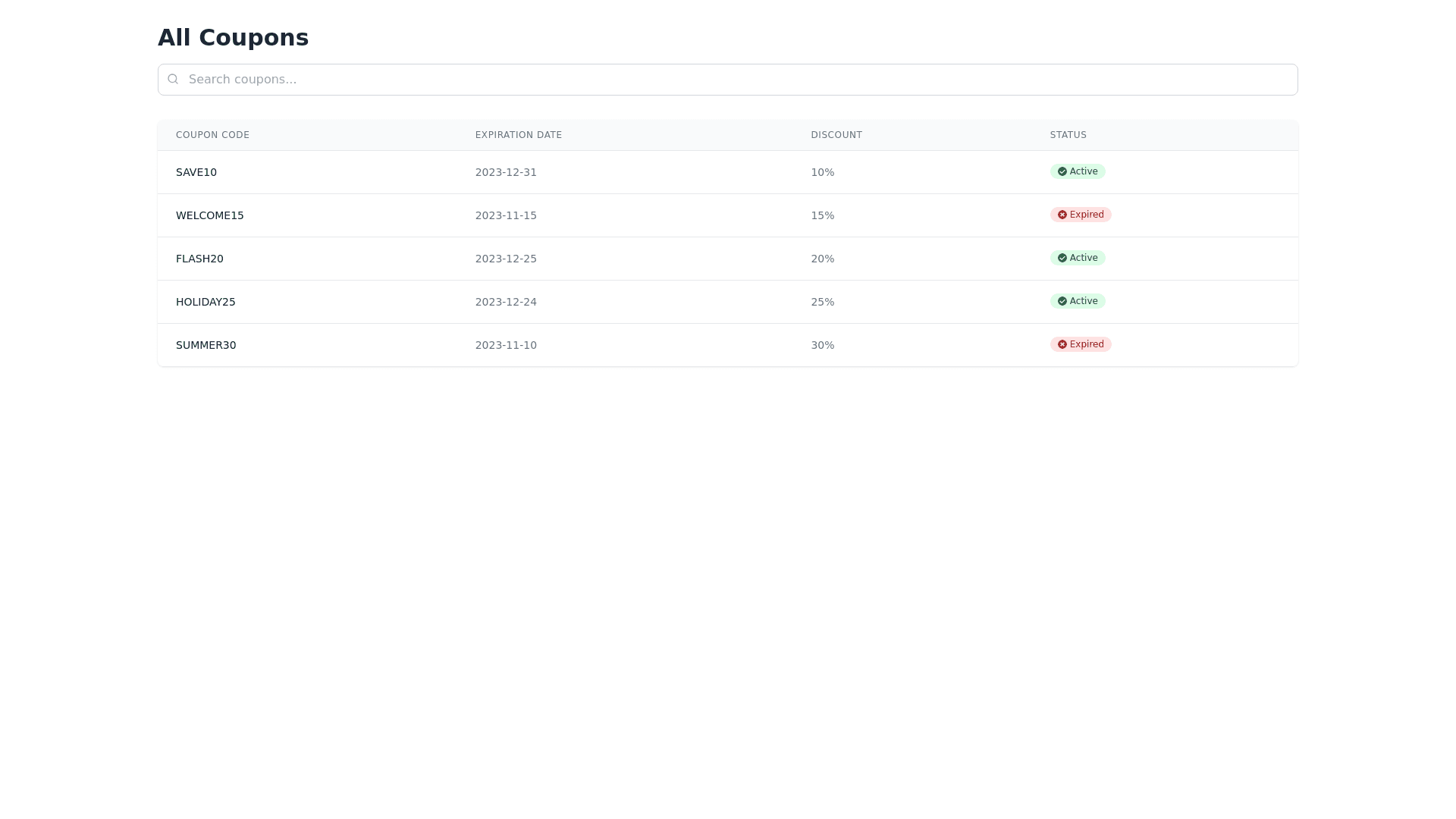This screenshot has width=1456, height=819.
Task: Open the FLASH20 coupon row
Action: pyautogui.click(x=199, y=259)
